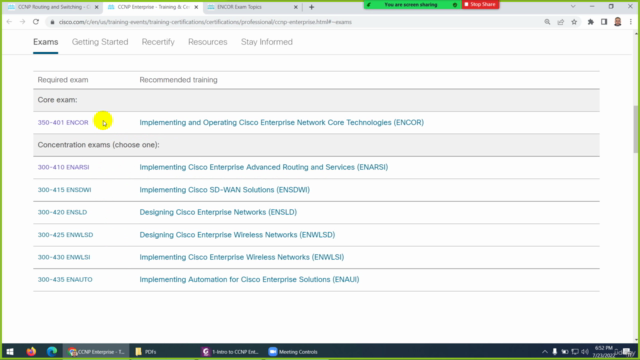Click the site lock icon in address bar
Screen dimensions: 640x360
click(52, 22)
